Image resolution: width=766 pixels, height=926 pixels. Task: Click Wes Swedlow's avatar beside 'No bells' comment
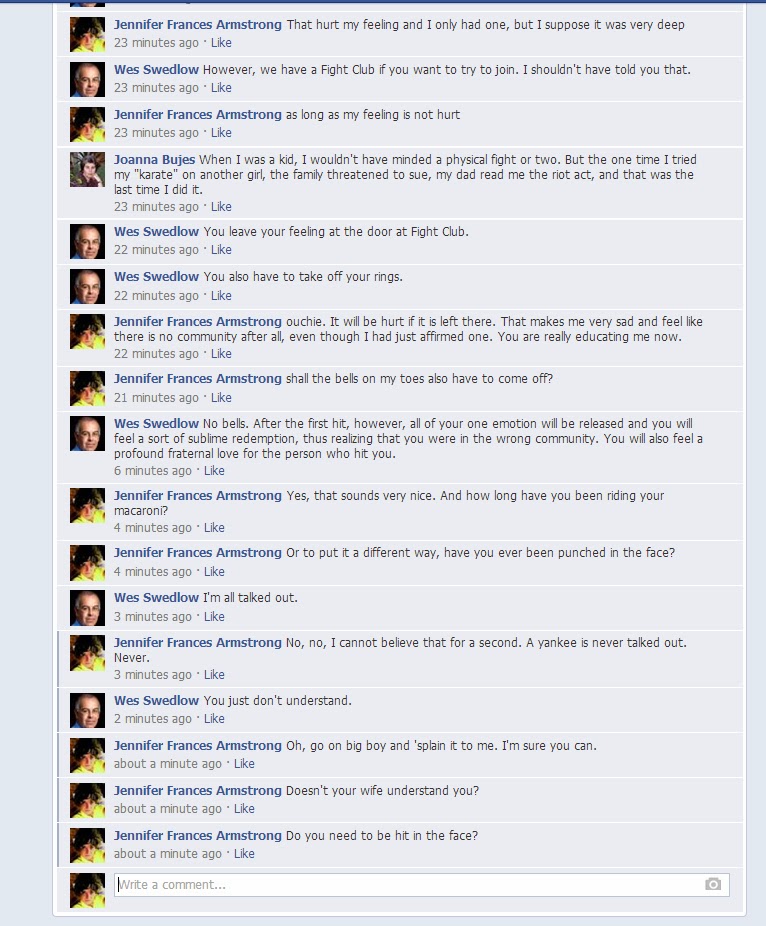coord(87,433)
